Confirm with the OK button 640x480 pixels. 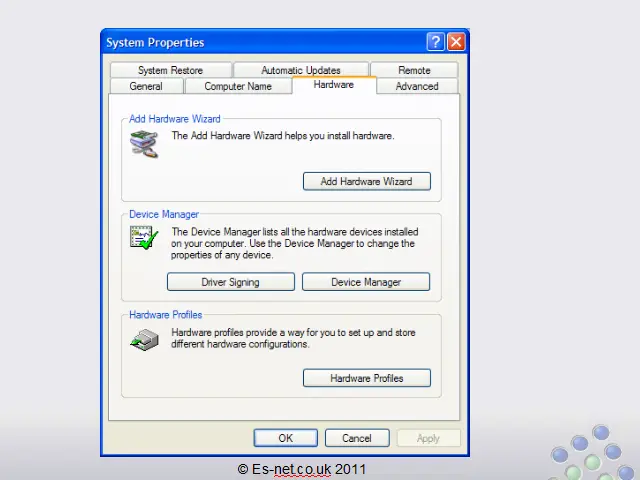286,438
